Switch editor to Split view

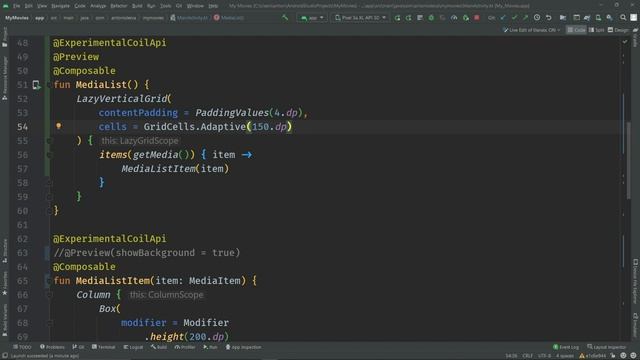[x=597, y=30]
